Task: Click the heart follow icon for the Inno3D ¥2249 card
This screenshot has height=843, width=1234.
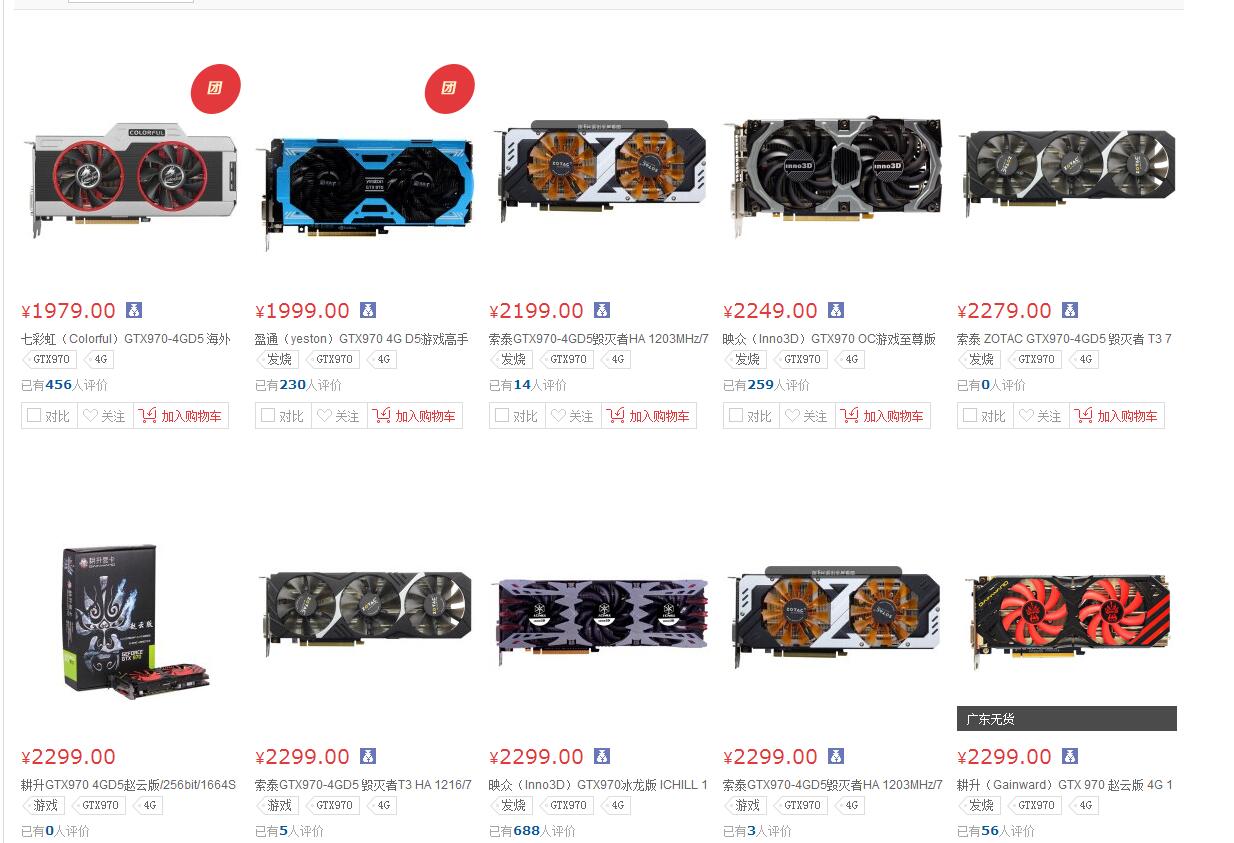Action: 792,416
